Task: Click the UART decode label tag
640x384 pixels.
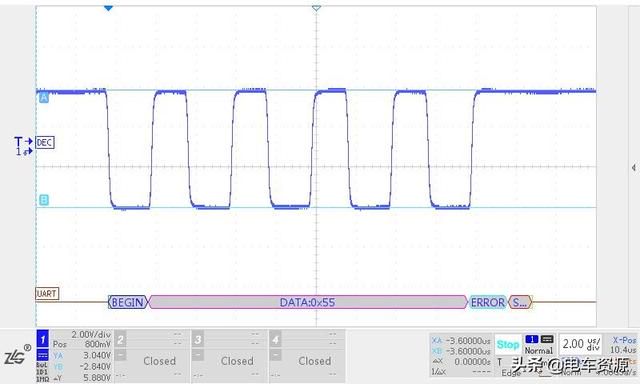Action: point(47,294)
